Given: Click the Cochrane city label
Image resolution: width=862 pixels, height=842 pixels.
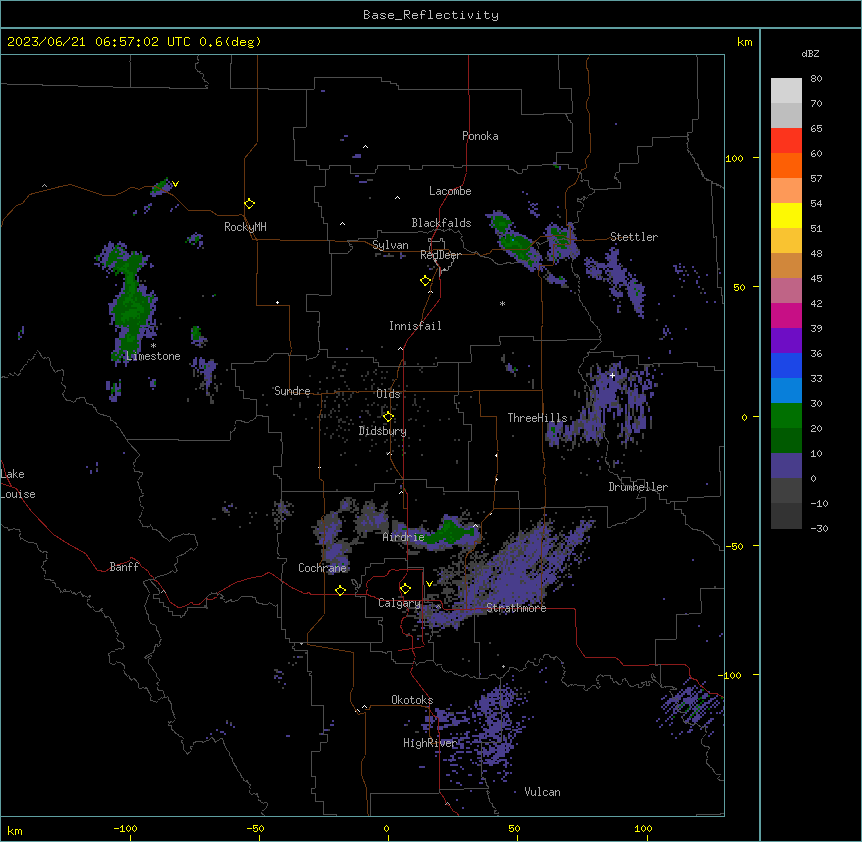Looking at the screenshot, I should pos(322,568).
